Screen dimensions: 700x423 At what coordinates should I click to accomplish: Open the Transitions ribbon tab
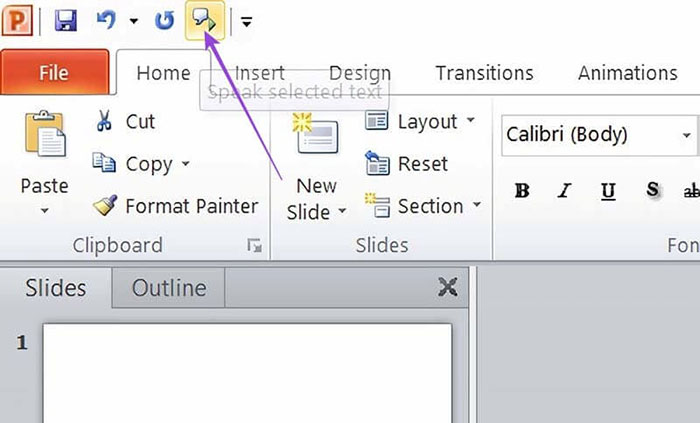click(484, 73)
